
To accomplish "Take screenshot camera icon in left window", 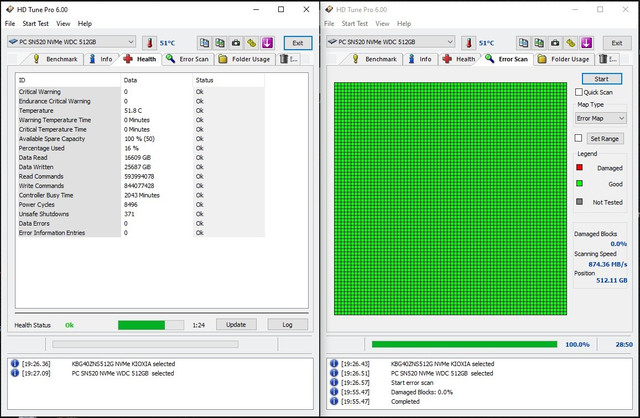I will 236,42.
